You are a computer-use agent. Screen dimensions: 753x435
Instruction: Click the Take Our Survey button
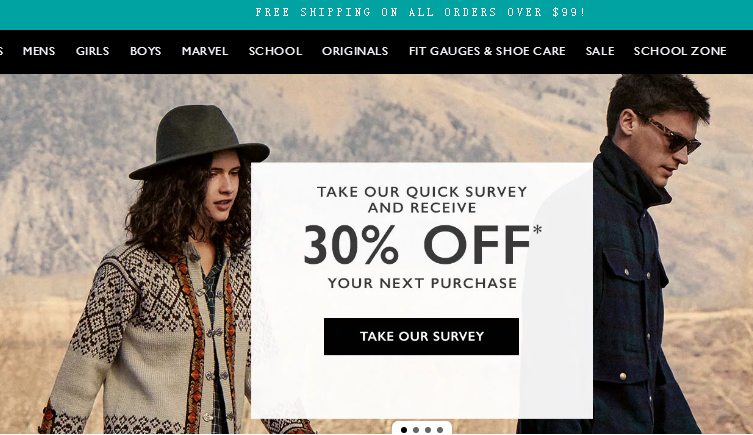pos(421,336)
